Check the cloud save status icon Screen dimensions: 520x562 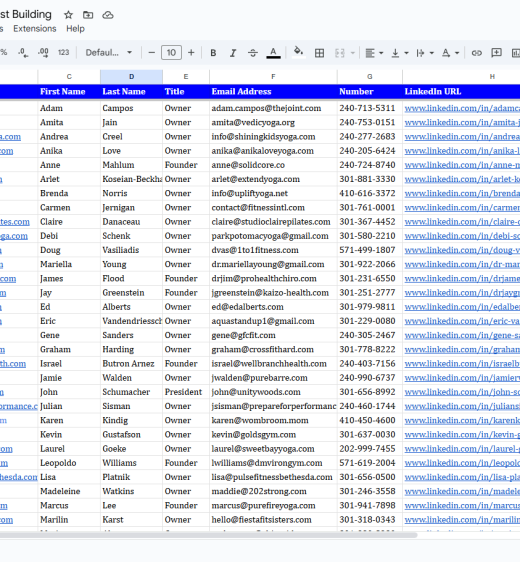coord(108,15)
